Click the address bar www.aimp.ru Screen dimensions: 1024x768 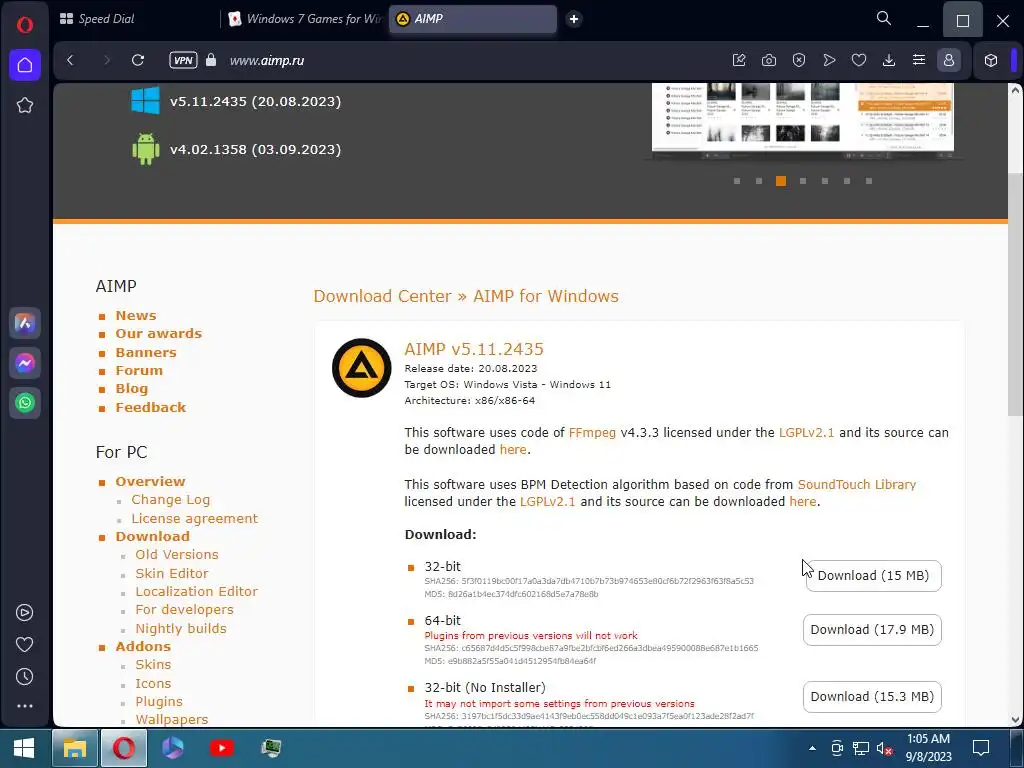[x=266, y=61]
